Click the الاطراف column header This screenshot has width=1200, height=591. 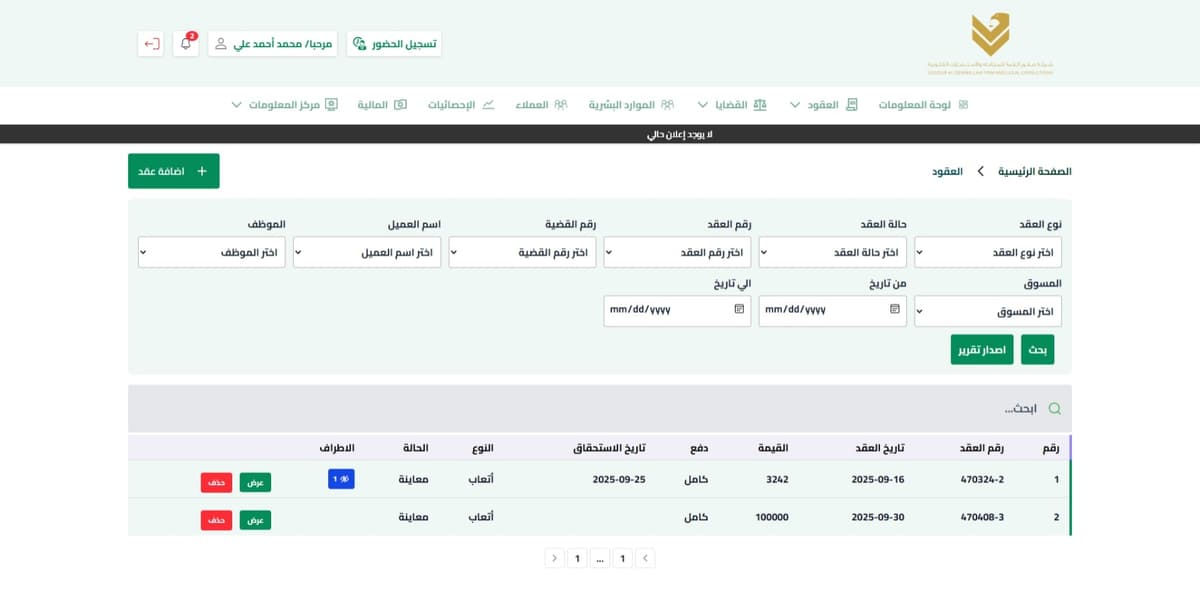tap(337, 448)
